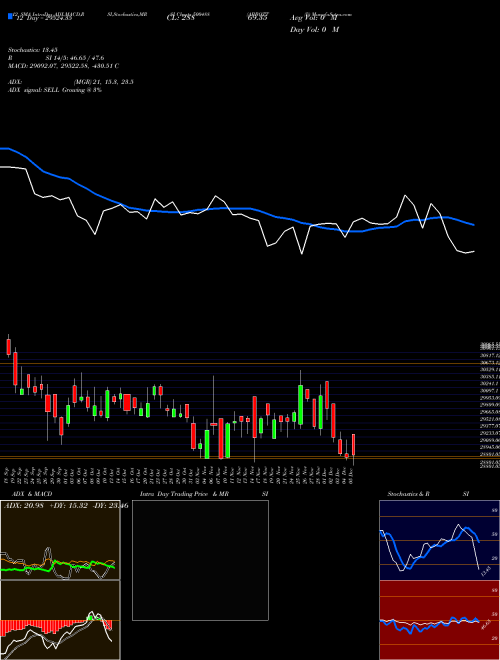This screenshot has height=660, width=500.
Task: Click the last red candlestick on the chart
Action: pyautogui.click(x=354, y=445)
